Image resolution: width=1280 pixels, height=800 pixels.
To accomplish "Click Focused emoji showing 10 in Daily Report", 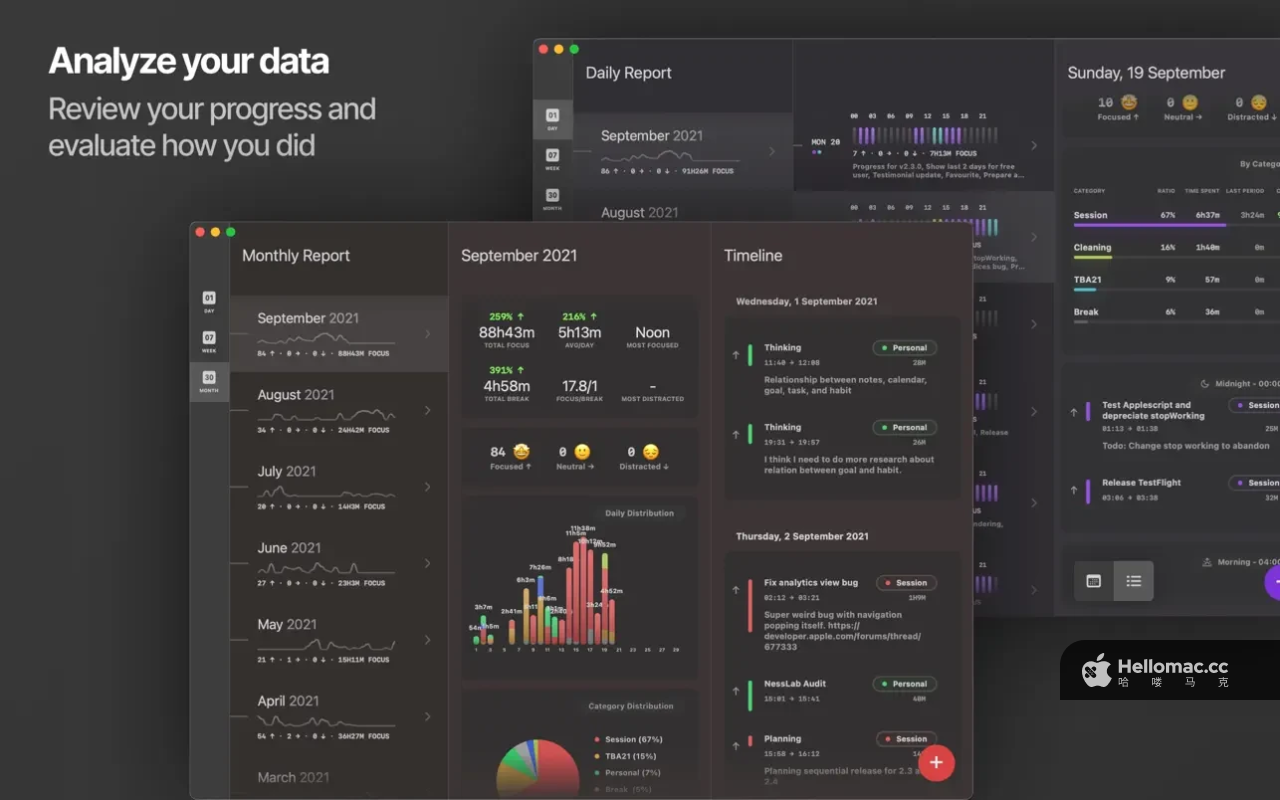I will (1129, 102).
